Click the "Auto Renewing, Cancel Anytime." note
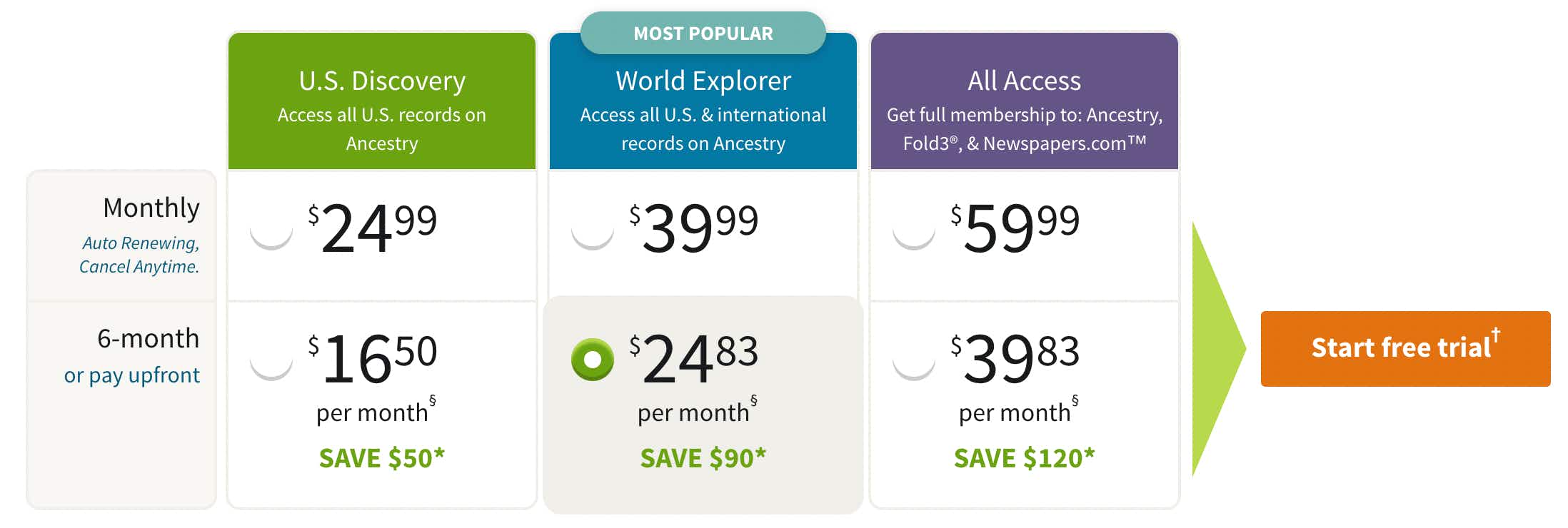 (x=139, y=255)
